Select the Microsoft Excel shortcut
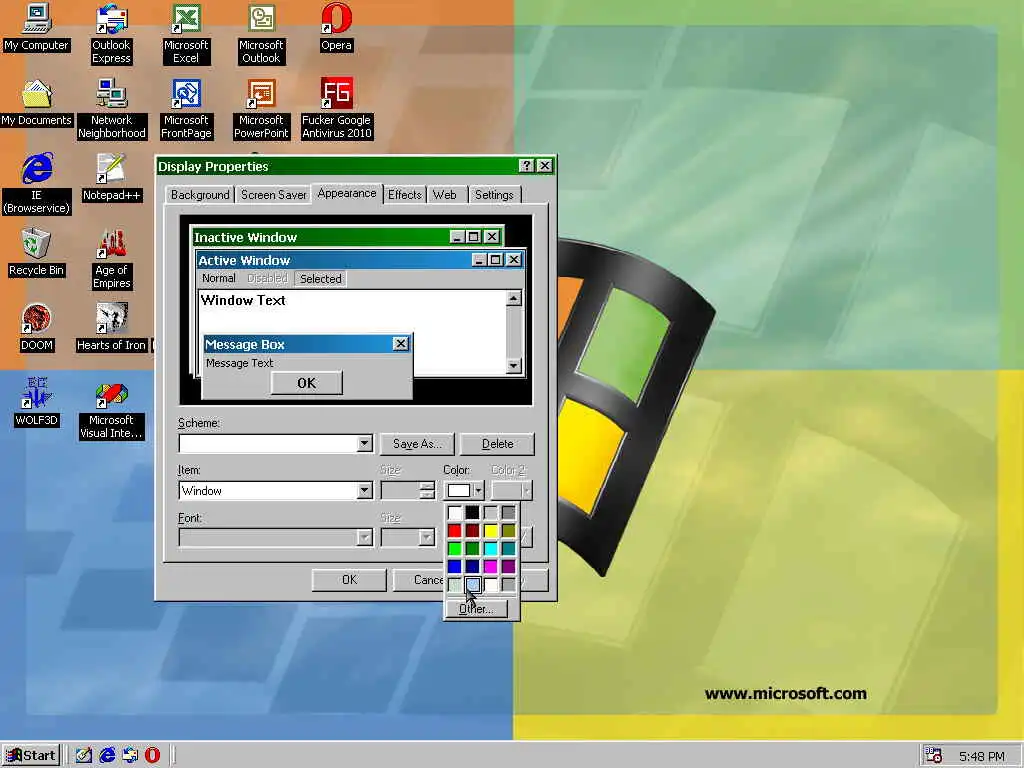 tap(186, 34)
